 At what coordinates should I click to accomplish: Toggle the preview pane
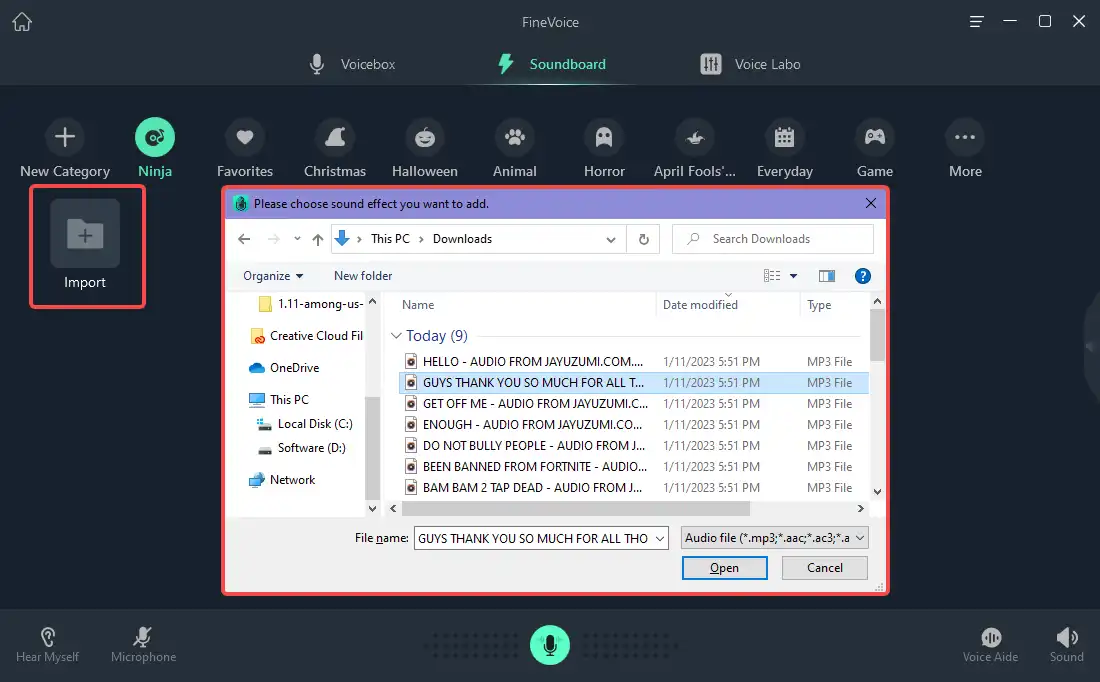tap(827, 276)
